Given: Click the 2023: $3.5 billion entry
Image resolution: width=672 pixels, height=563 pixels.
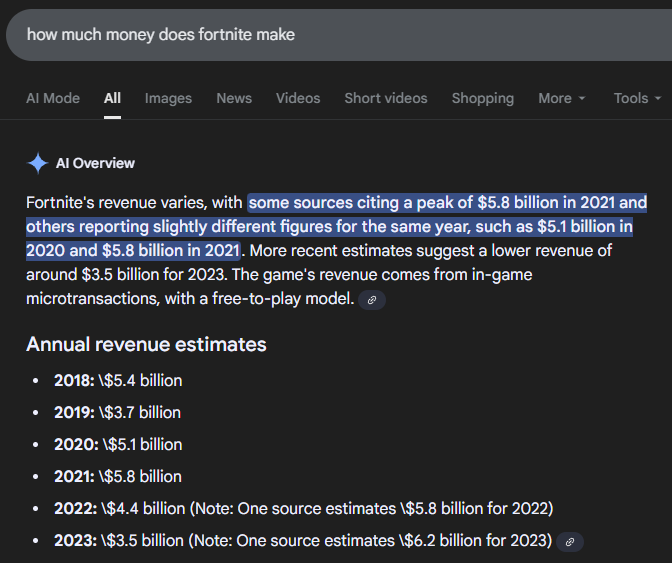Looking at the screenshot, I should (303, 541).
